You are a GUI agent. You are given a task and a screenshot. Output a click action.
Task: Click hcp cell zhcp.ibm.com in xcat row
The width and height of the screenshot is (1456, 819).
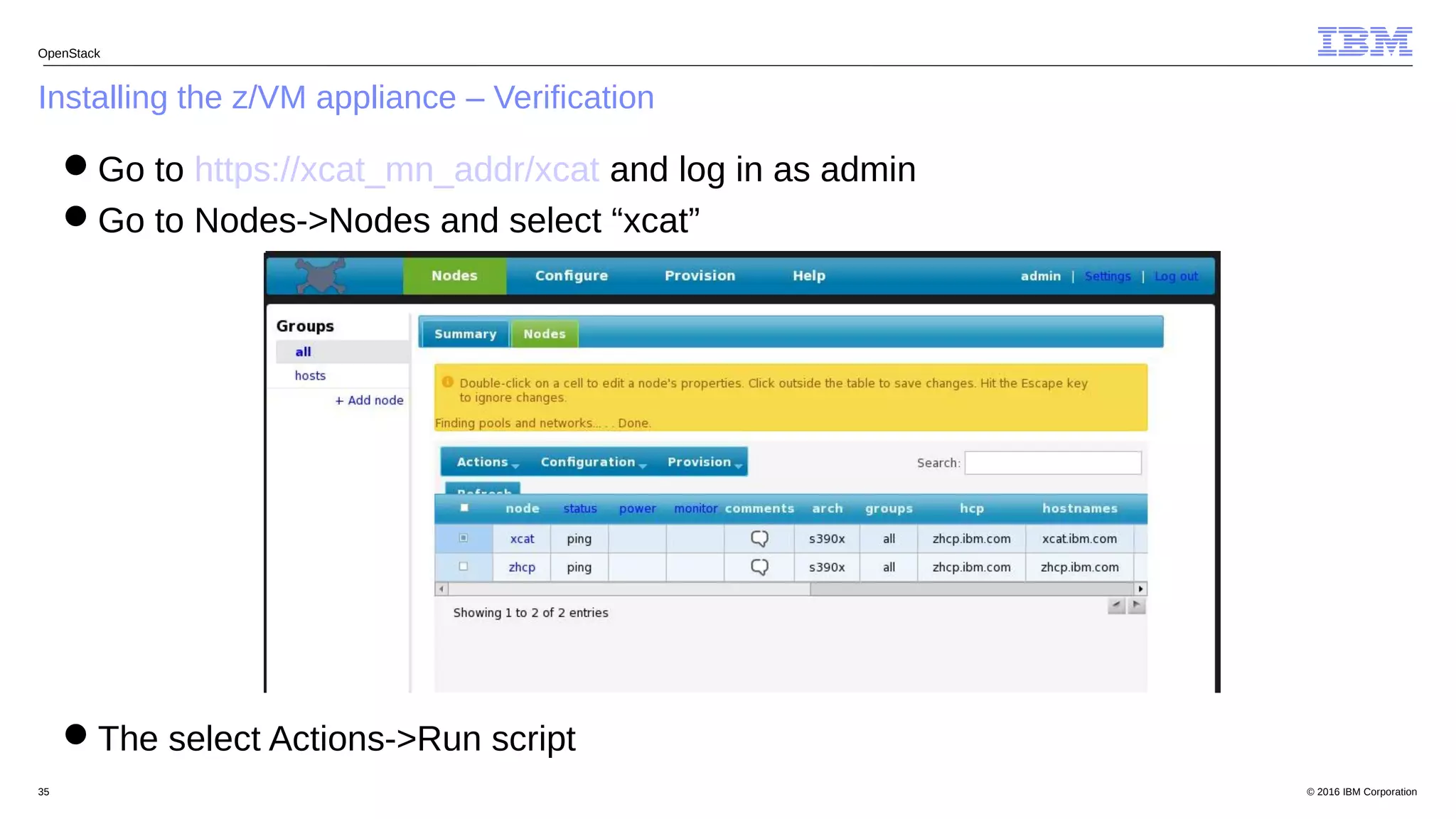click(x=971, y=539)
